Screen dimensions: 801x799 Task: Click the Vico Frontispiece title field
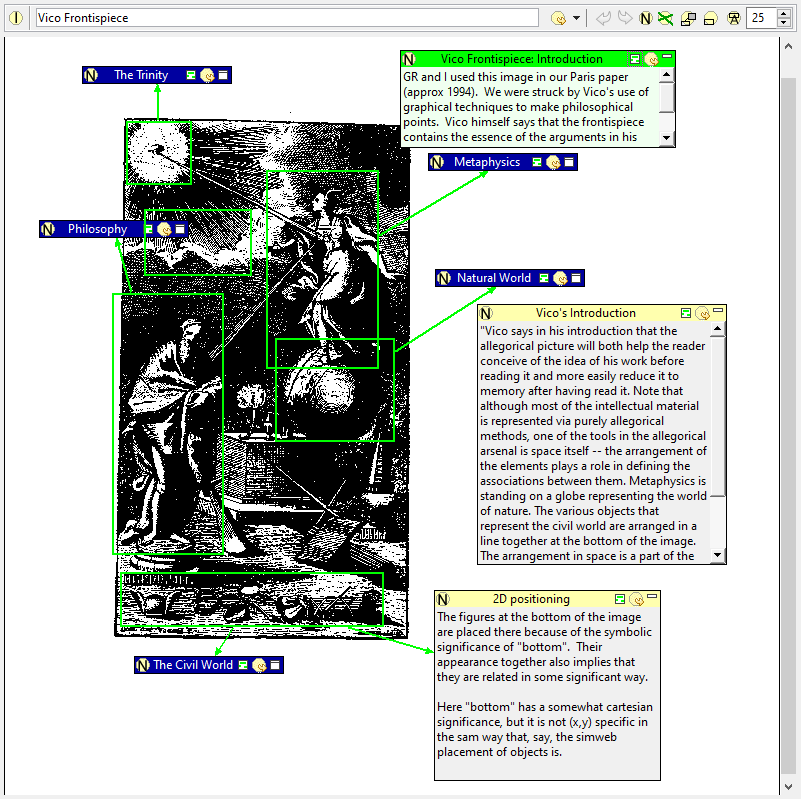click(287, 18)
